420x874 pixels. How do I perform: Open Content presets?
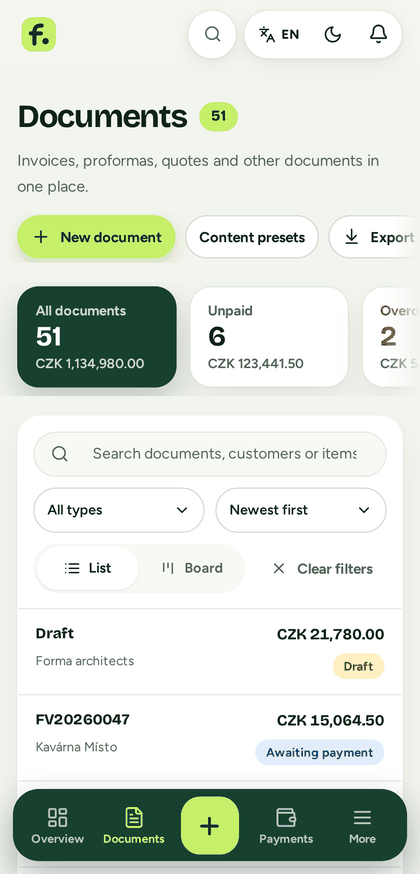[252, 237]
